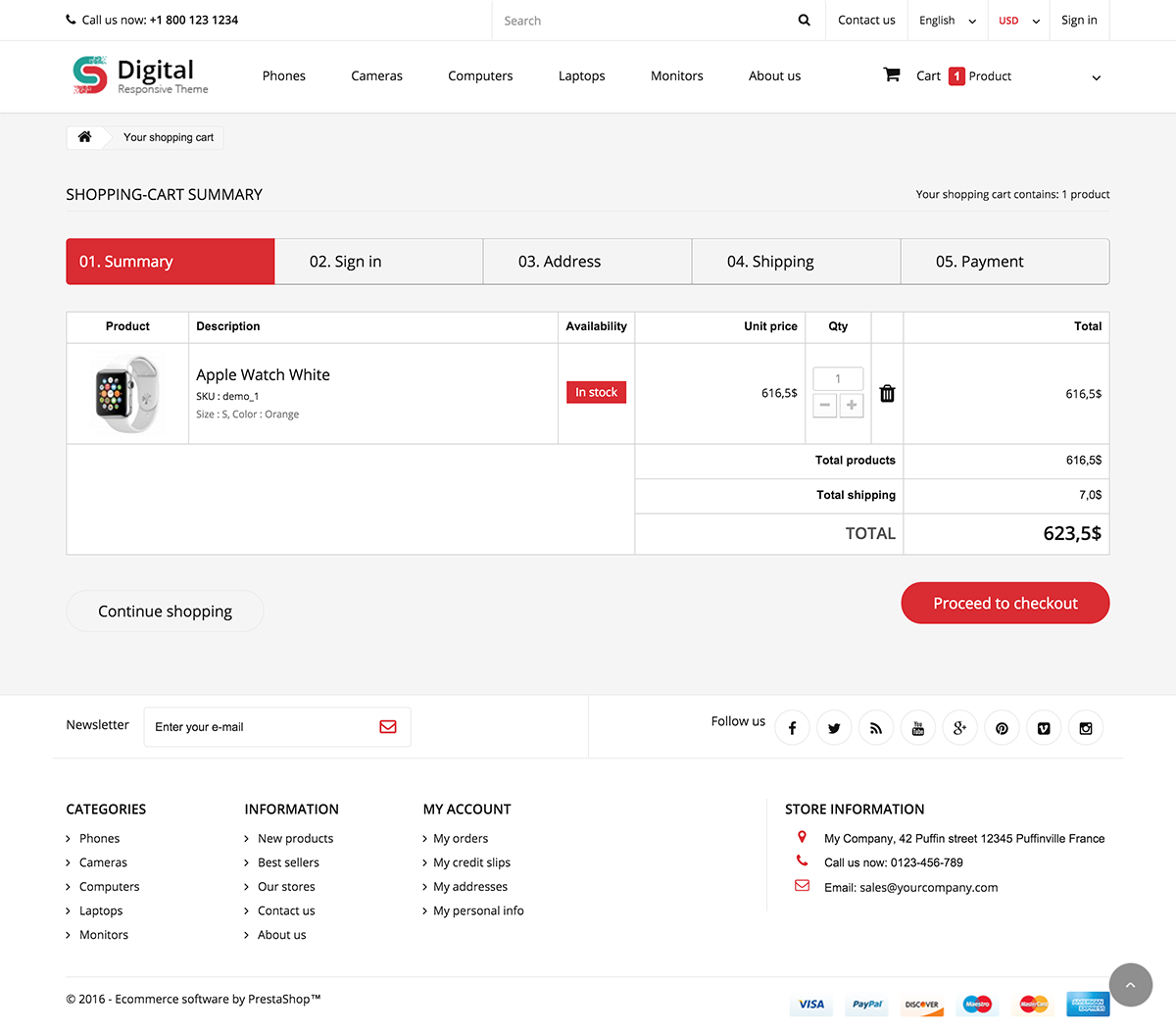
Task: Select the 01. Summary step tab
Action: tap(171, 262)
